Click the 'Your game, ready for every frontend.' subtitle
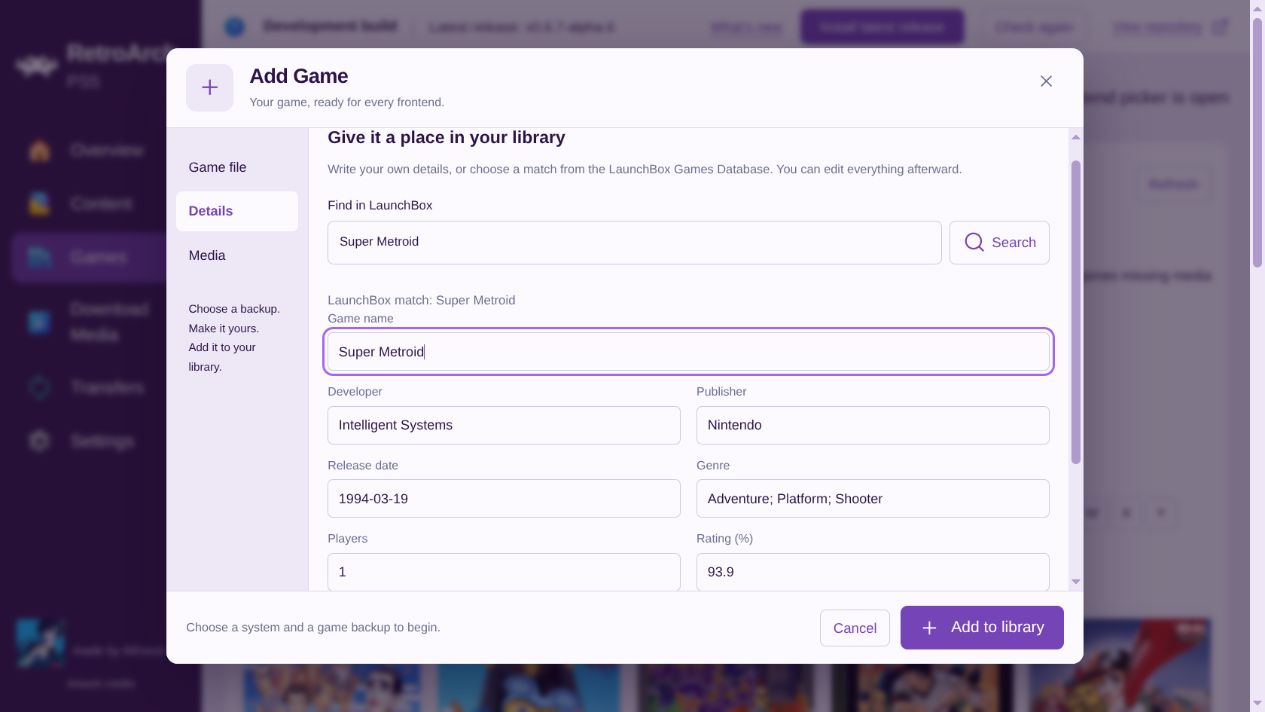The height and width of the screenshot is (712, 1265). 347,102
